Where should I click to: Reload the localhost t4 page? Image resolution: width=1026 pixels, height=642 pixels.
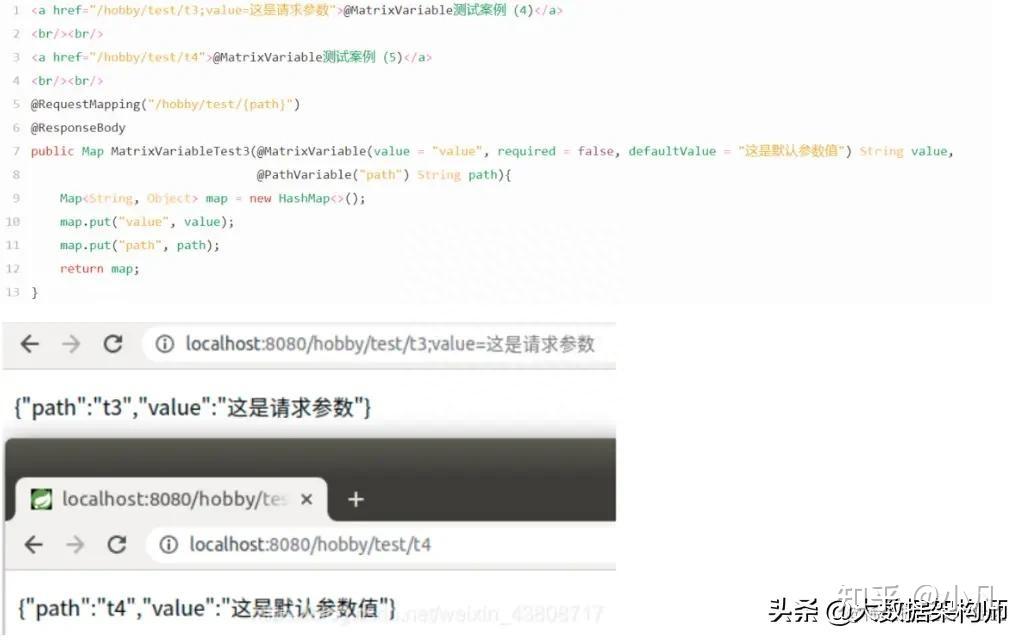pos(116,544)
